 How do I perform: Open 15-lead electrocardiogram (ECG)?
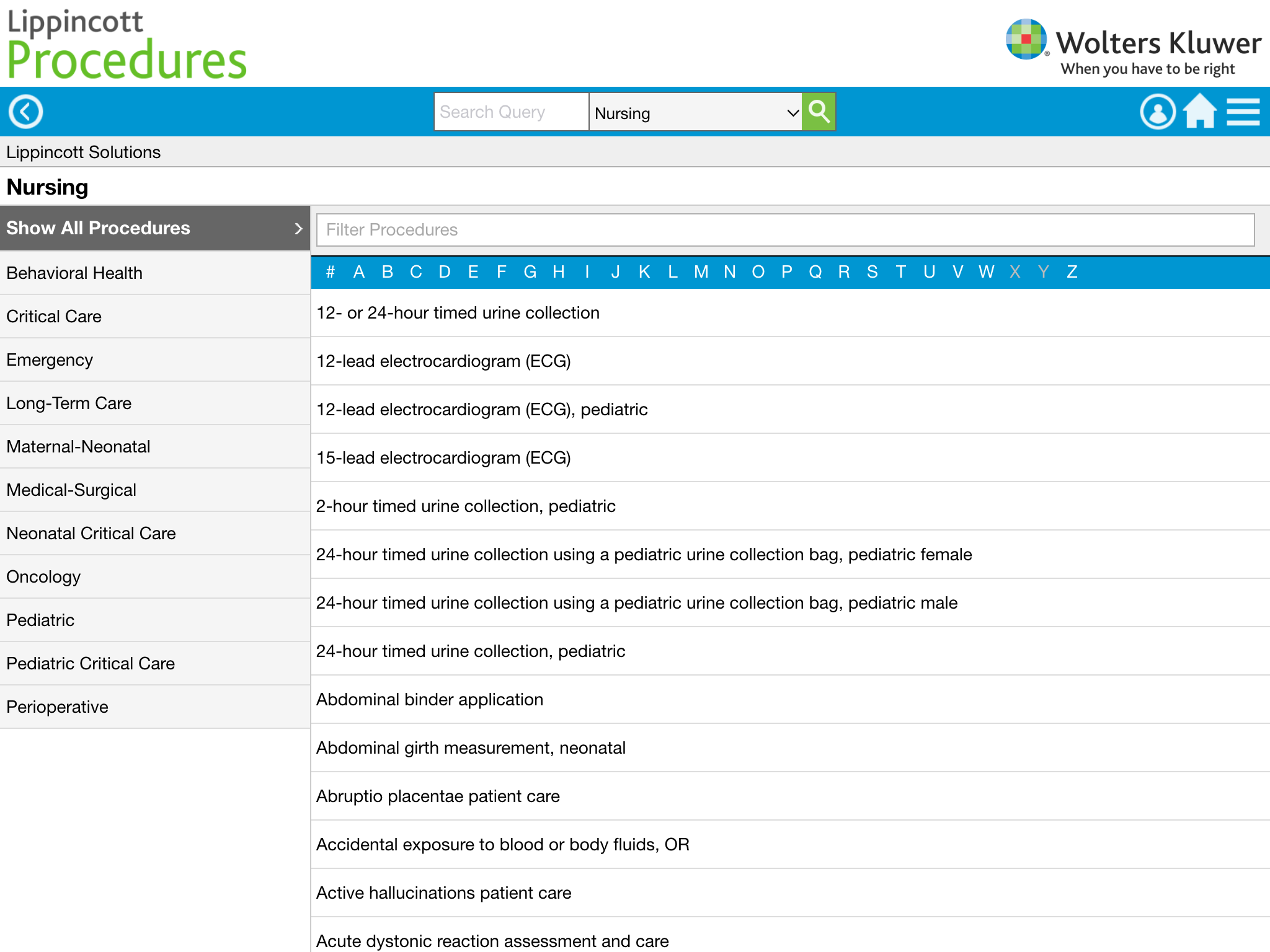[x=790, y=458]
